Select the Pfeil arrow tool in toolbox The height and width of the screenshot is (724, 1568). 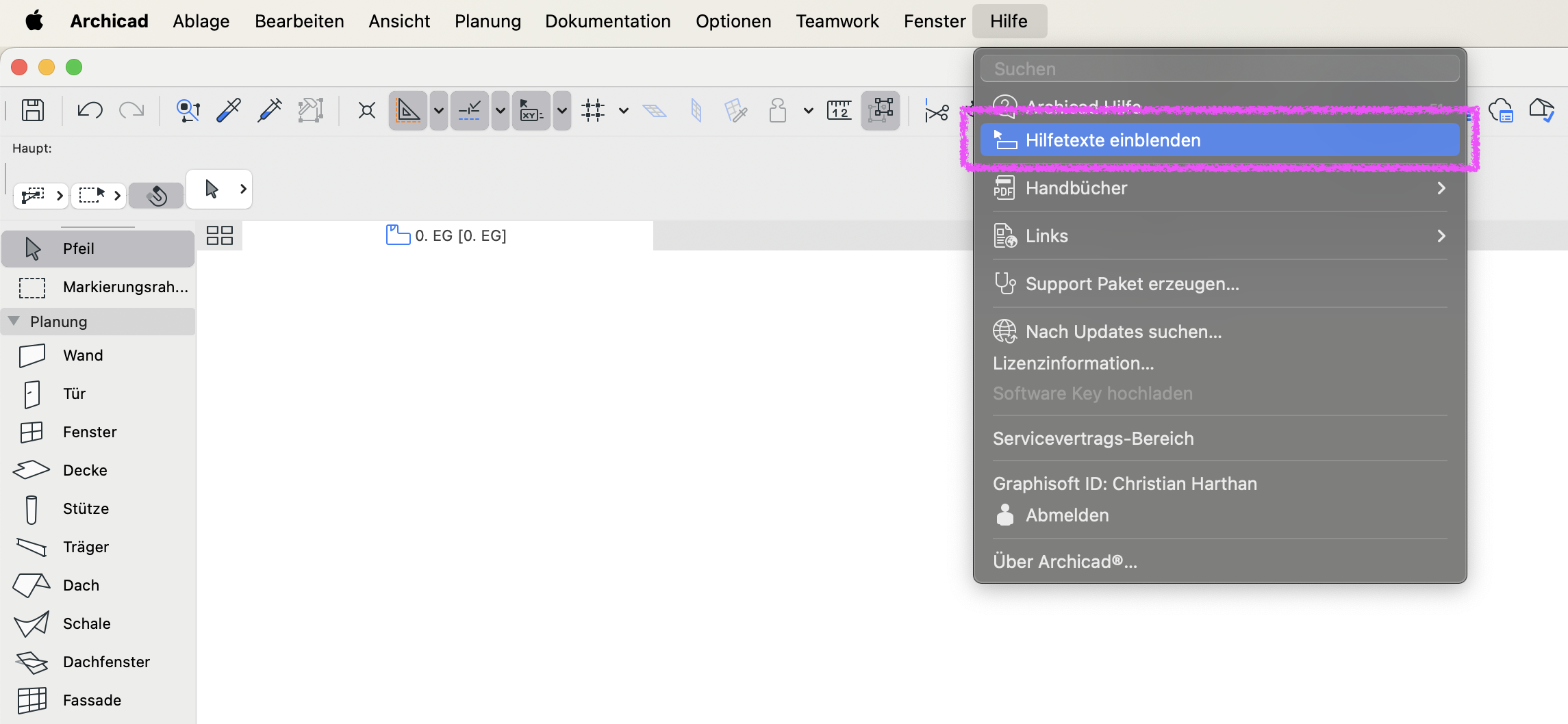coord(99,248)
